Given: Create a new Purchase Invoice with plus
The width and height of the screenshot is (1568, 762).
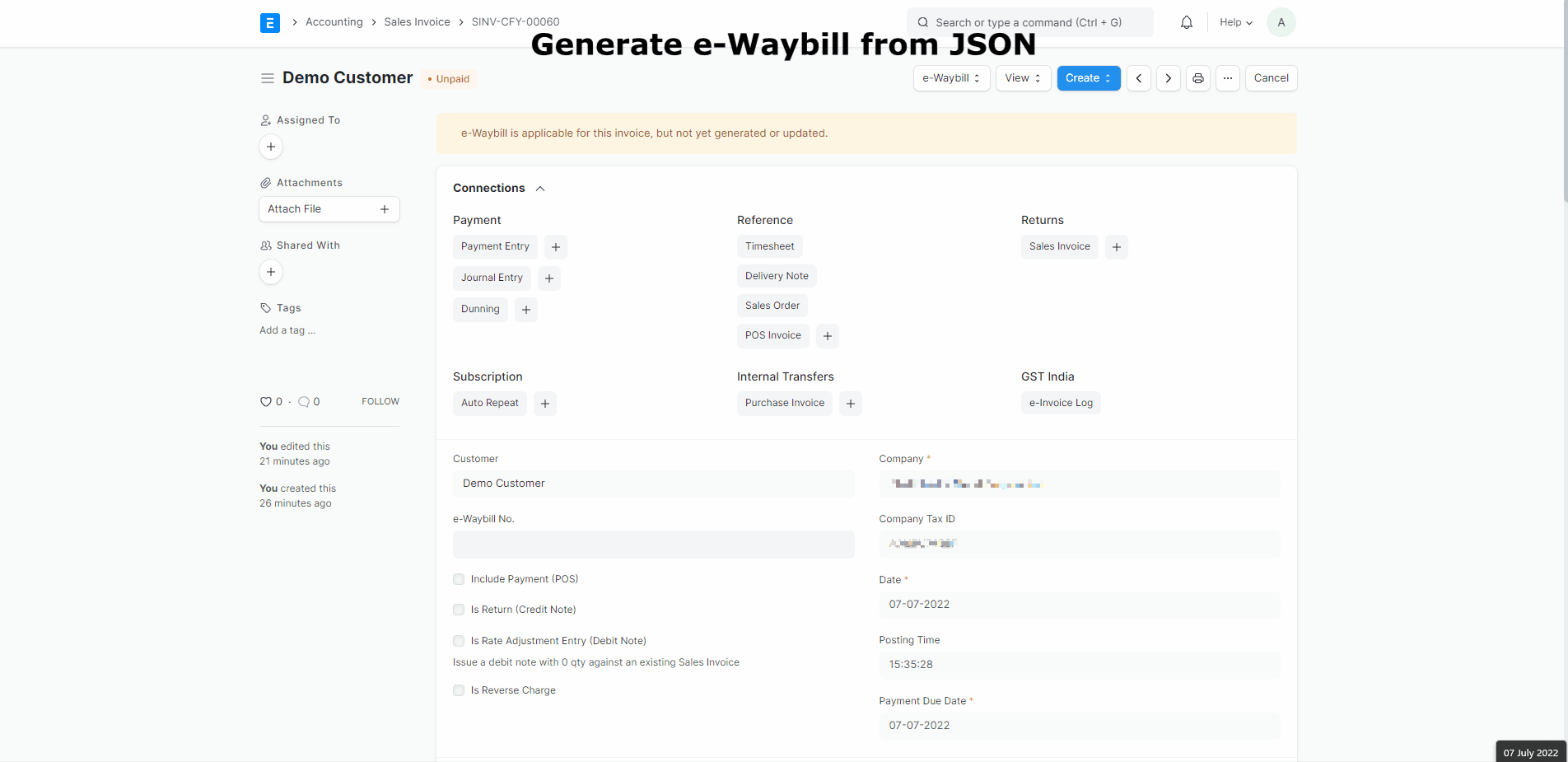Looking at the screenshot, I should click(x=851, y=404).
